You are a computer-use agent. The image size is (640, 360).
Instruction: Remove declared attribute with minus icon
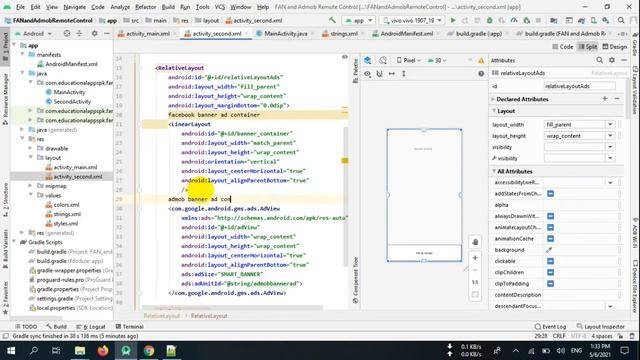point(617,99)
